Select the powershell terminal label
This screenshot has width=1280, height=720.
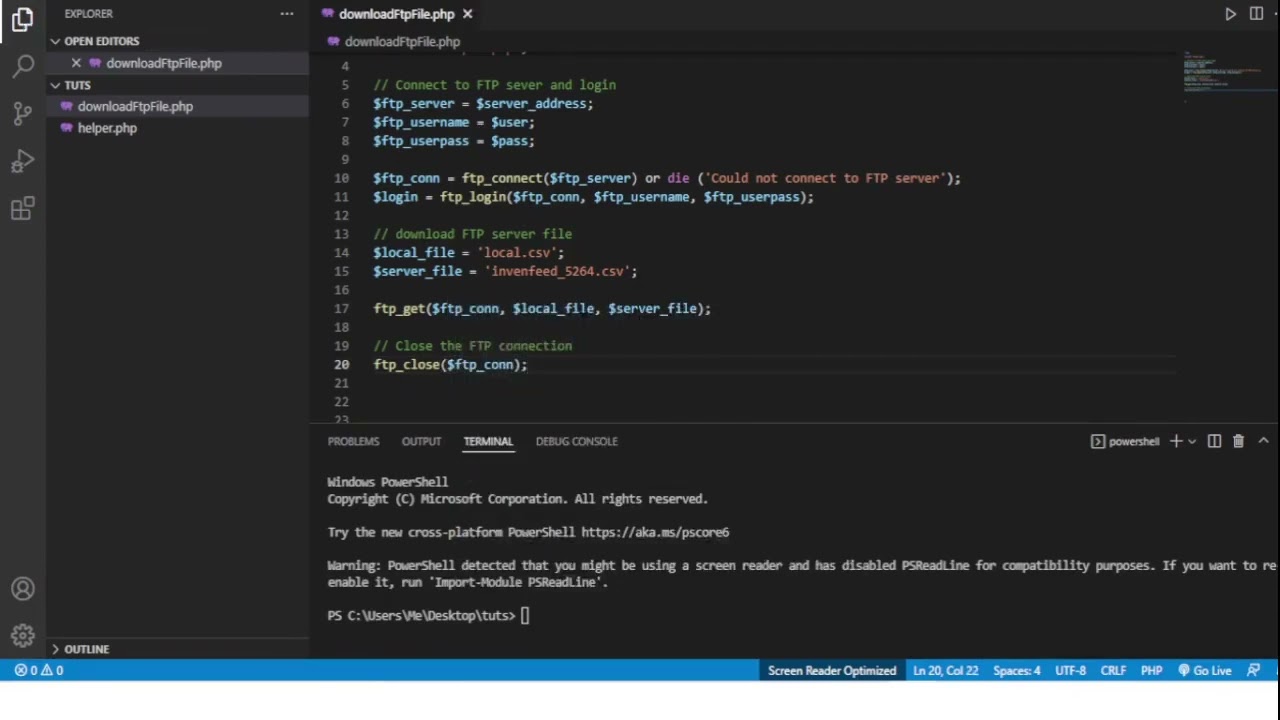[1125, 441]
